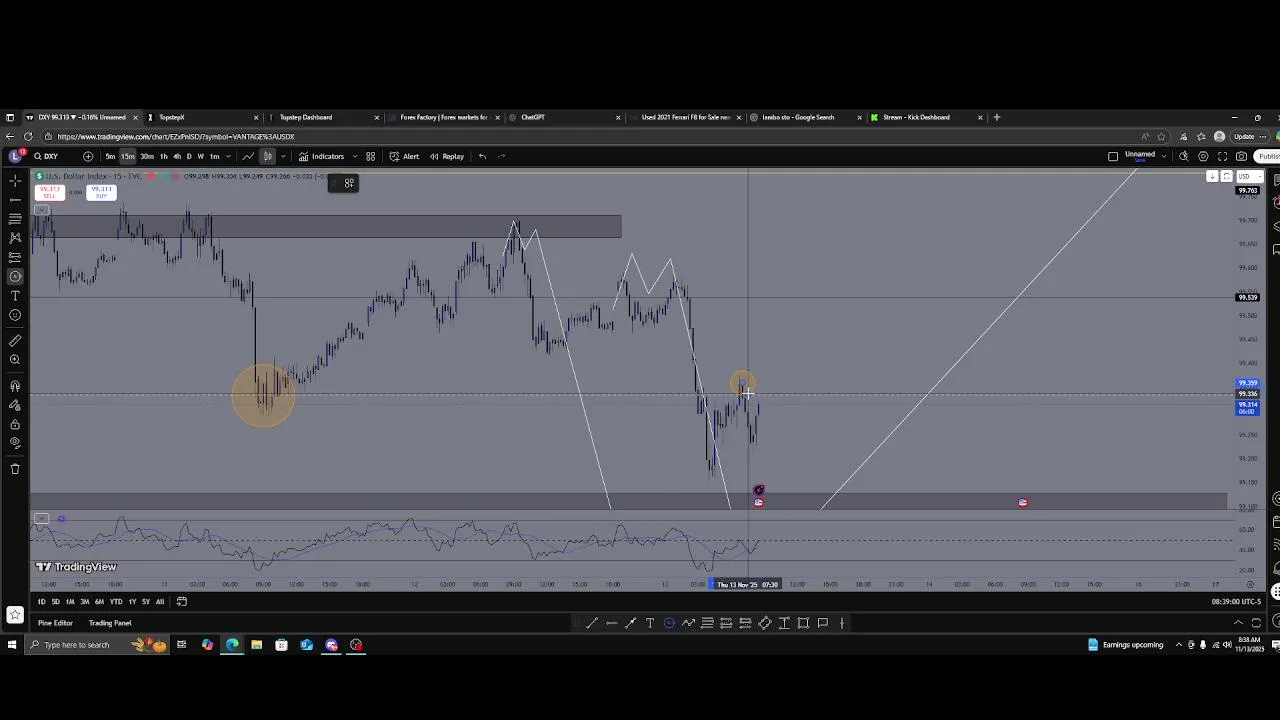1280x720 pixels.
Task: Expand the chart style dropdown arrow
Action: click(283, 156)
